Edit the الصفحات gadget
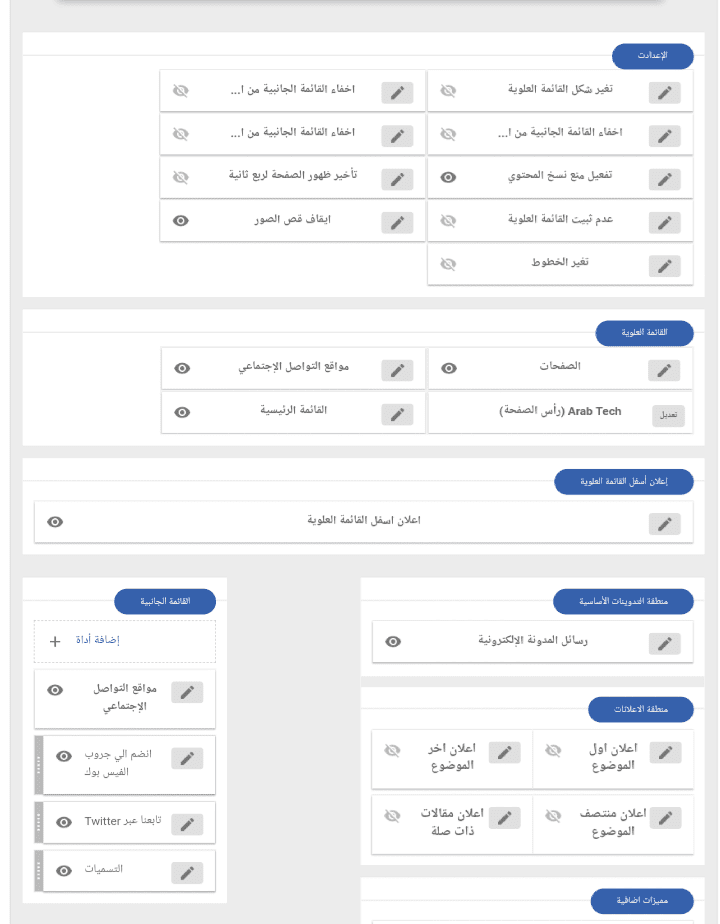 coord(664,370)
